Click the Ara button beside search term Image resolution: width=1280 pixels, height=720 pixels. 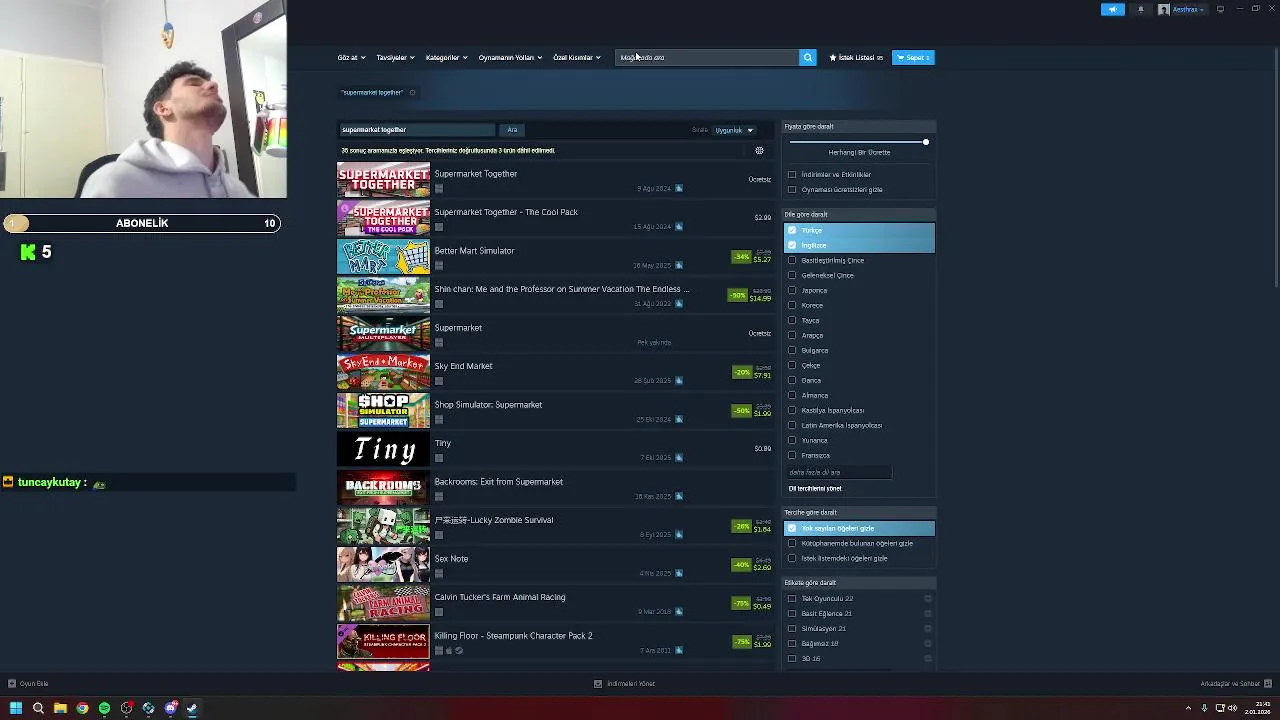click(x=512, y=130)
